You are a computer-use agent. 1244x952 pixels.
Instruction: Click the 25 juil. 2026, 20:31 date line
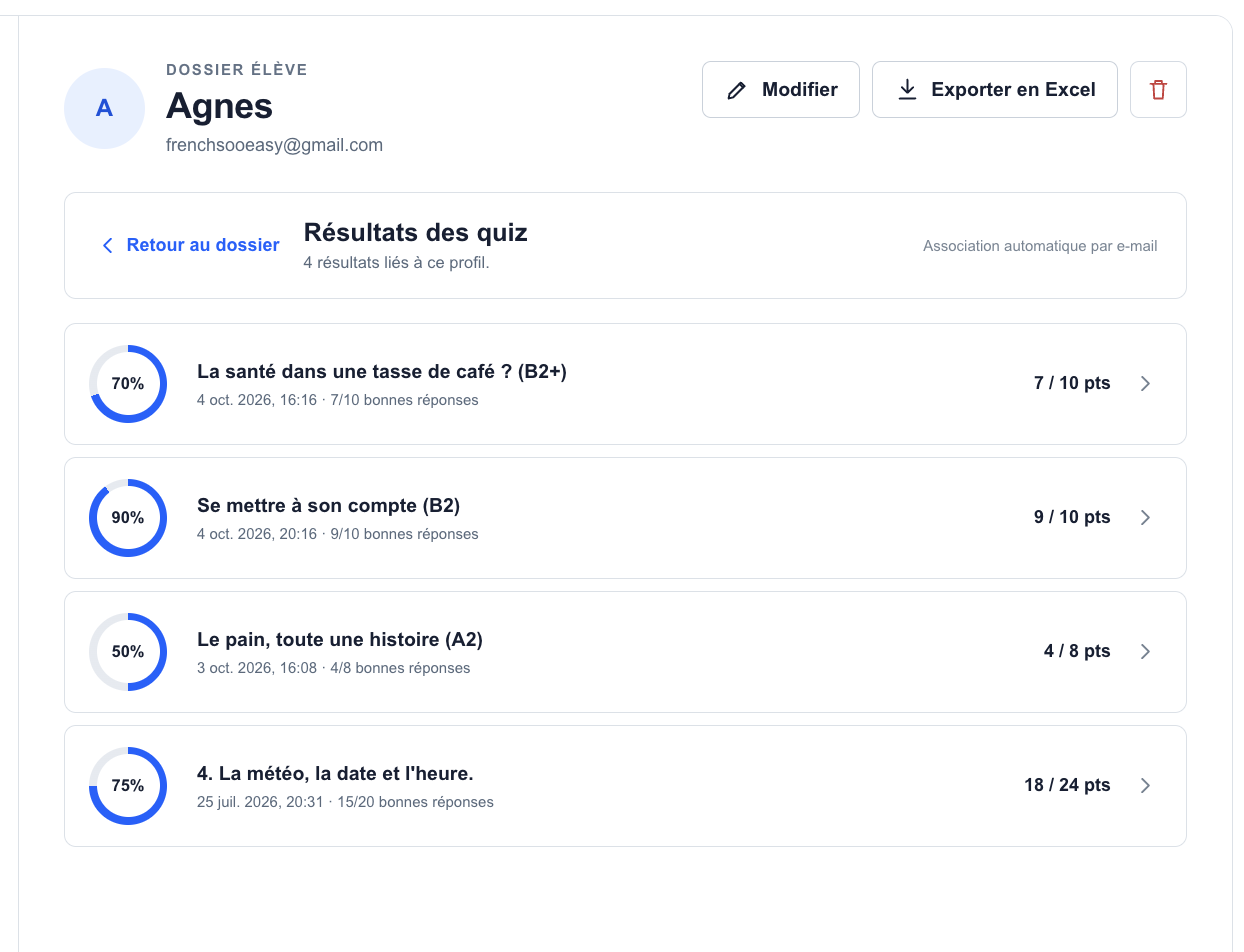tap(345, 802)
